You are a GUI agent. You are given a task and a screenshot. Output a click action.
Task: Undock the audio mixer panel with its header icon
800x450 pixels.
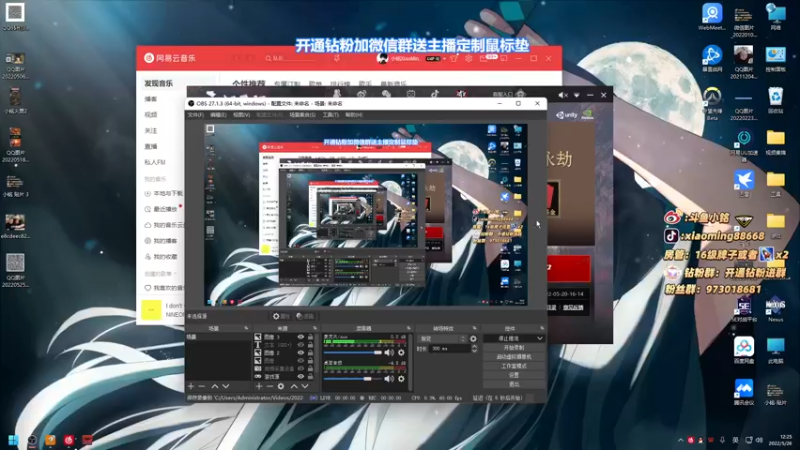[408, 328]
